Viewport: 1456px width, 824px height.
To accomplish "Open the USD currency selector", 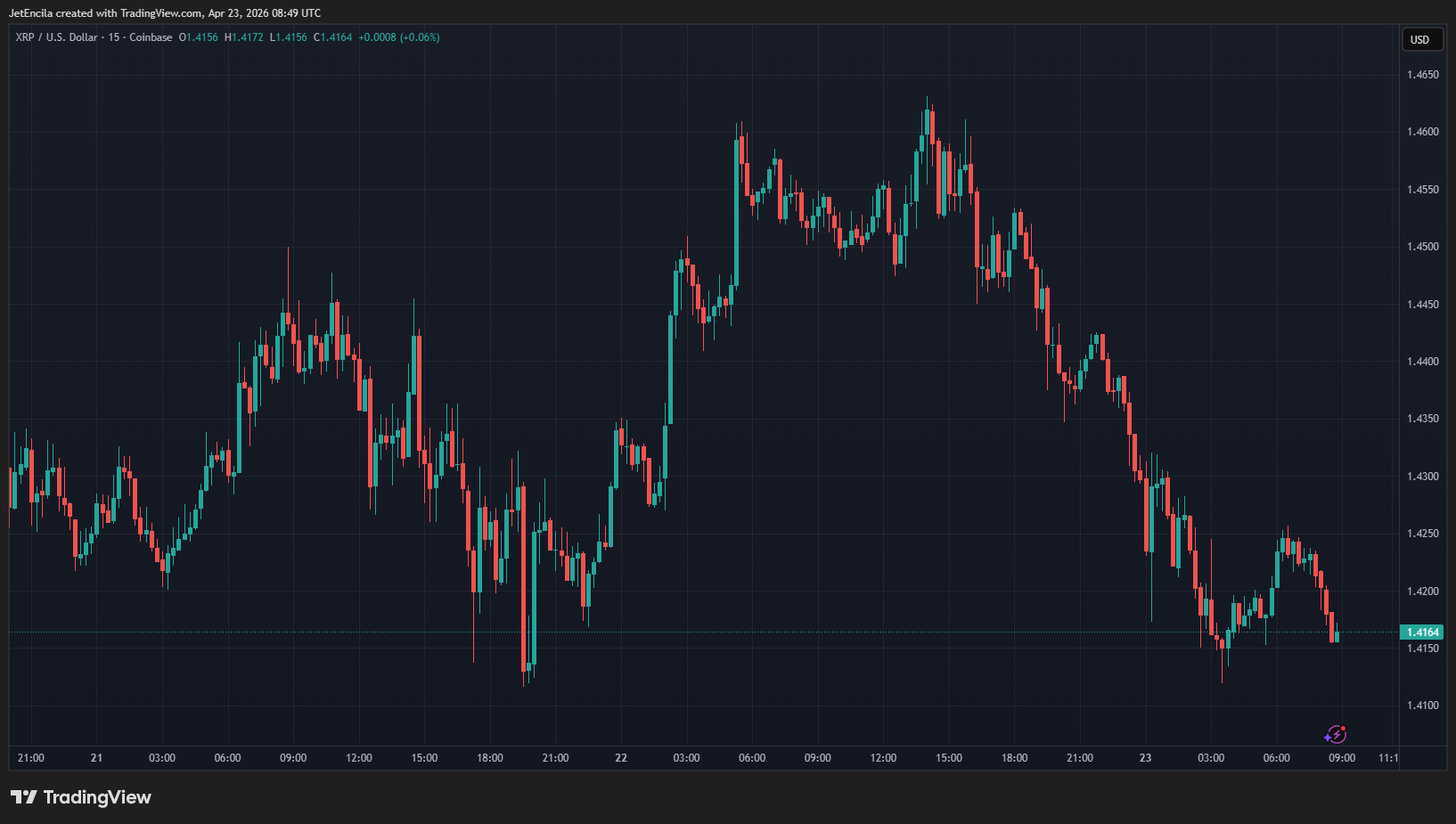I will pyautogui.click(x=1419, y=40).
